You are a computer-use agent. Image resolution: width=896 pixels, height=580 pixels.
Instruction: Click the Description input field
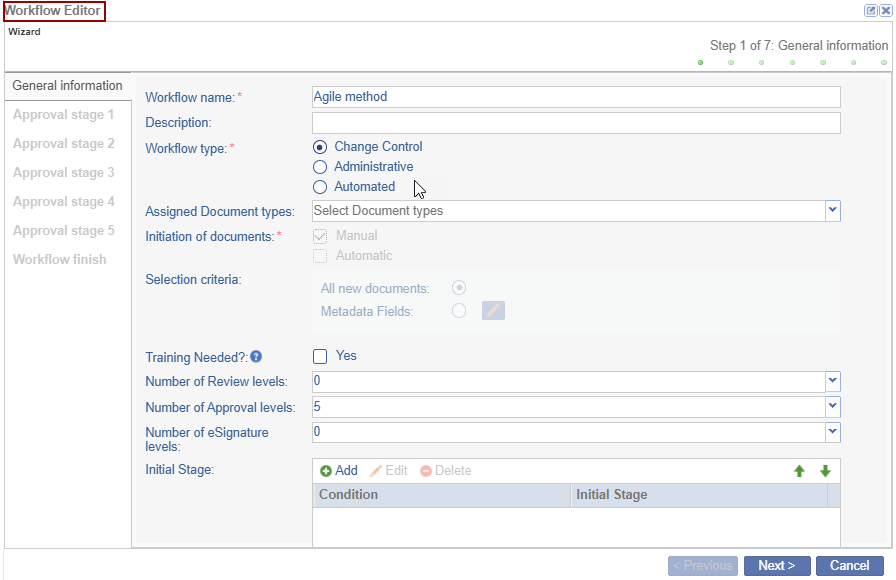coord(576,123)
